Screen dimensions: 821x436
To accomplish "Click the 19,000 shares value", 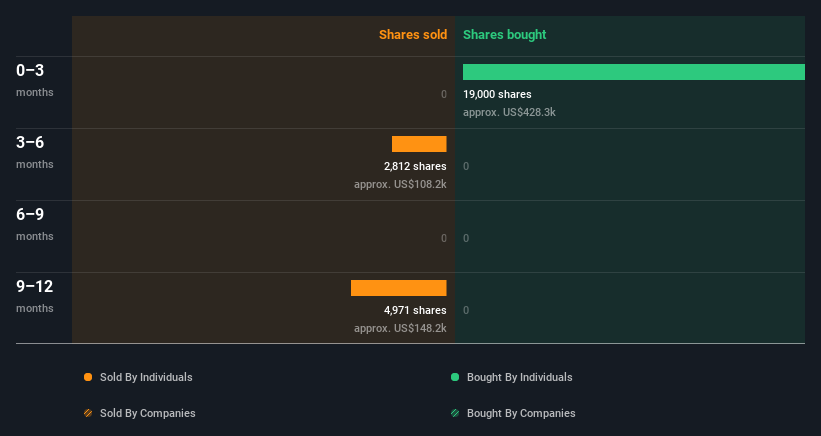I will tap(497, 94).
